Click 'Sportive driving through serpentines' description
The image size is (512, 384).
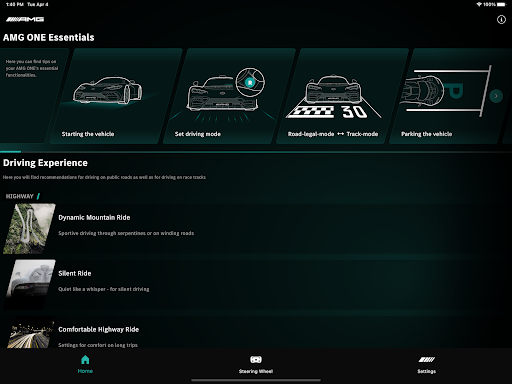pyautogui.click(x=126, y=233)
